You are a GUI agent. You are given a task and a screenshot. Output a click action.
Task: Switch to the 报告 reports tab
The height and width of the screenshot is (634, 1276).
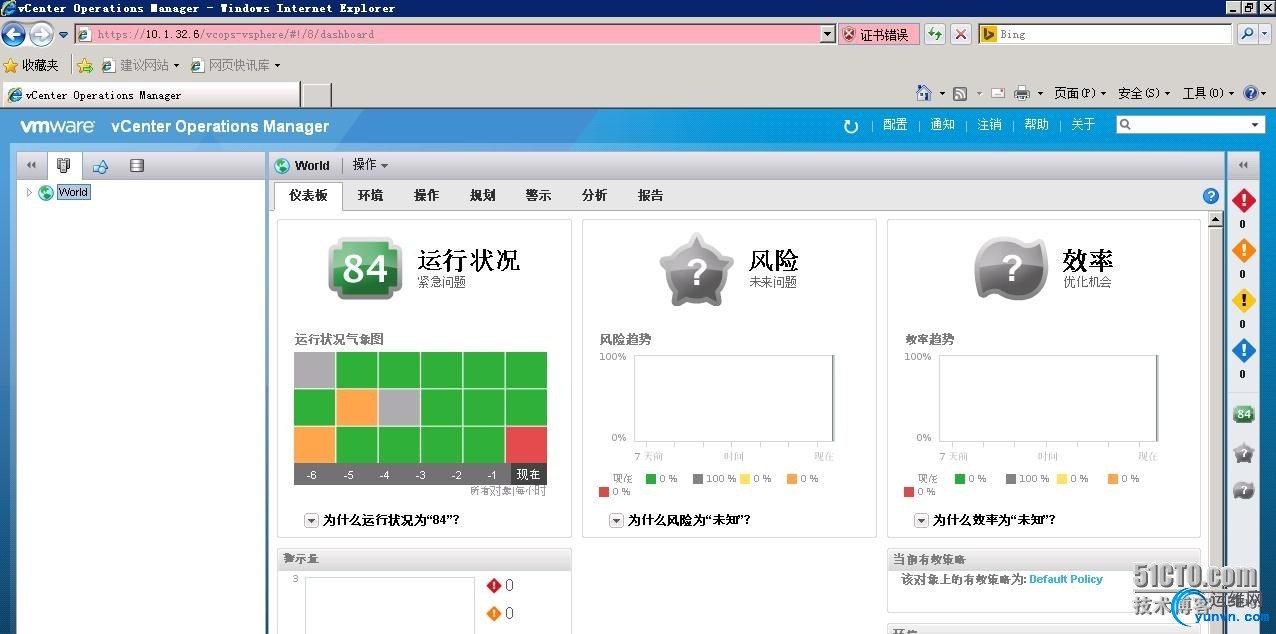click(x=650, y=196)
